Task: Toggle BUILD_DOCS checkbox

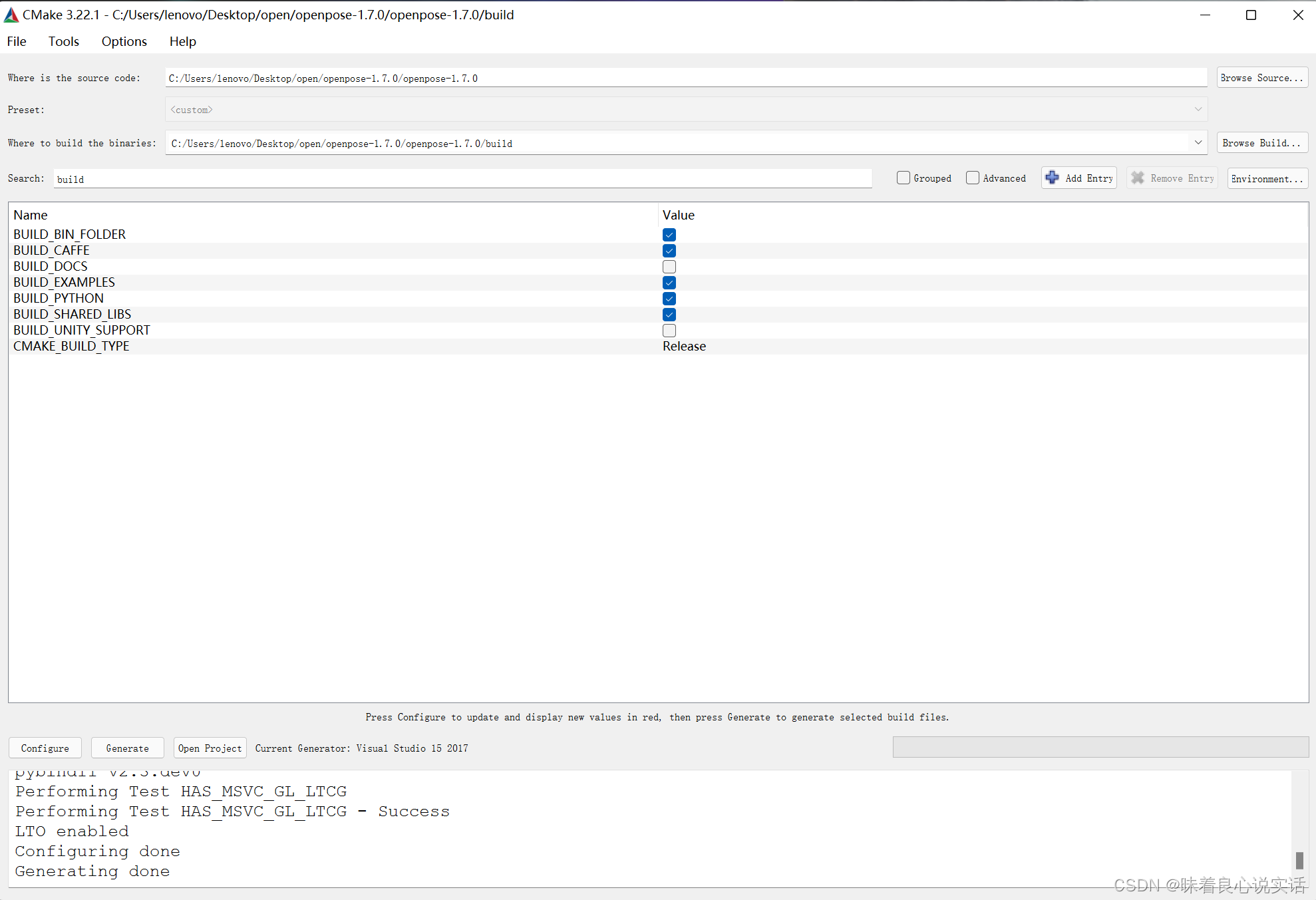Action: point(669,266)
